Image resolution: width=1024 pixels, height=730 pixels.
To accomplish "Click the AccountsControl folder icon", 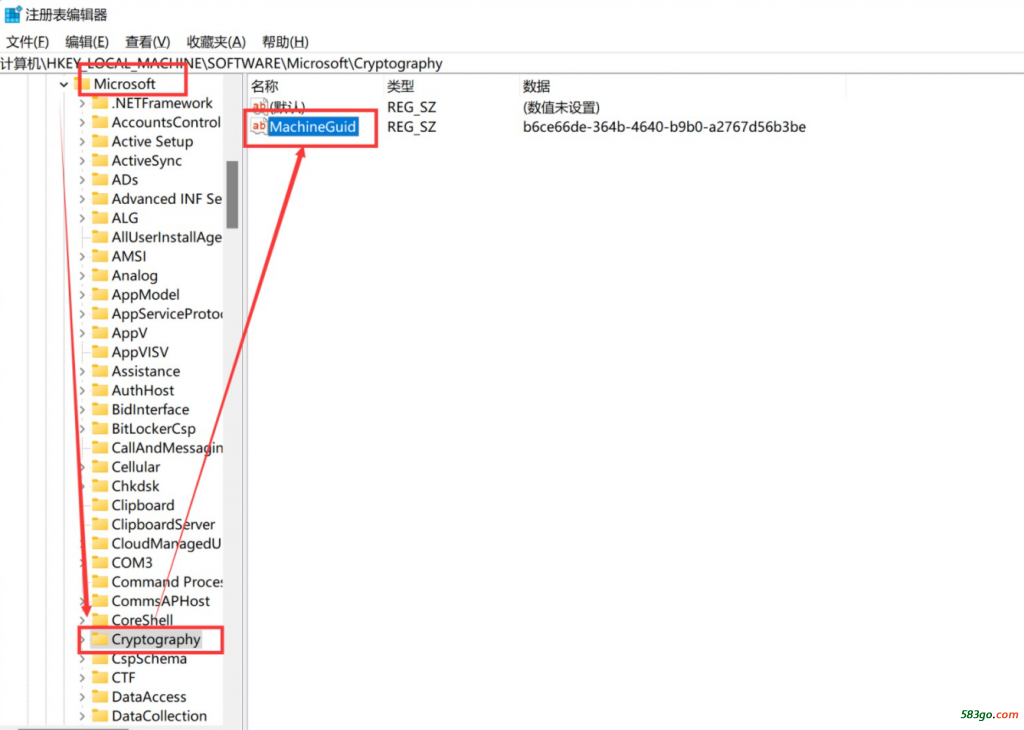I will point(100,122).
